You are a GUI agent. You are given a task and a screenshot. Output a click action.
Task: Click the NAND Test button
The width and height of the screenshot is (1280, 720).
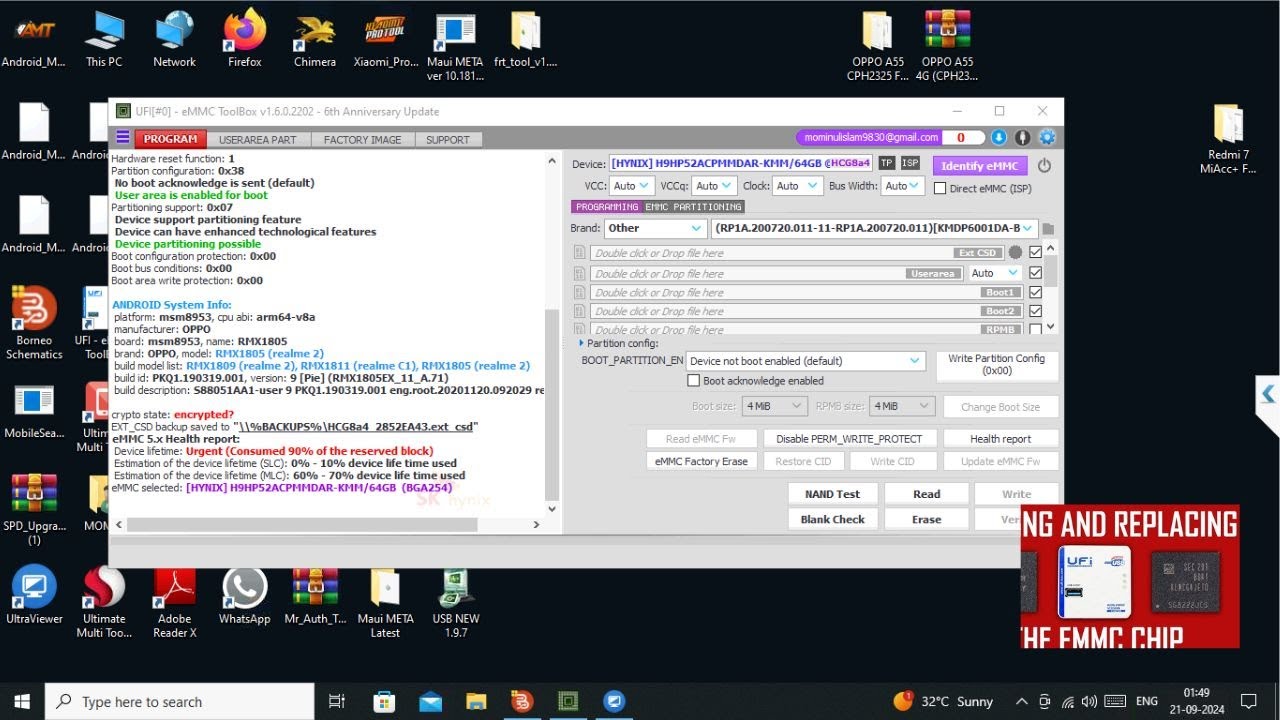[x=833, y=494]
